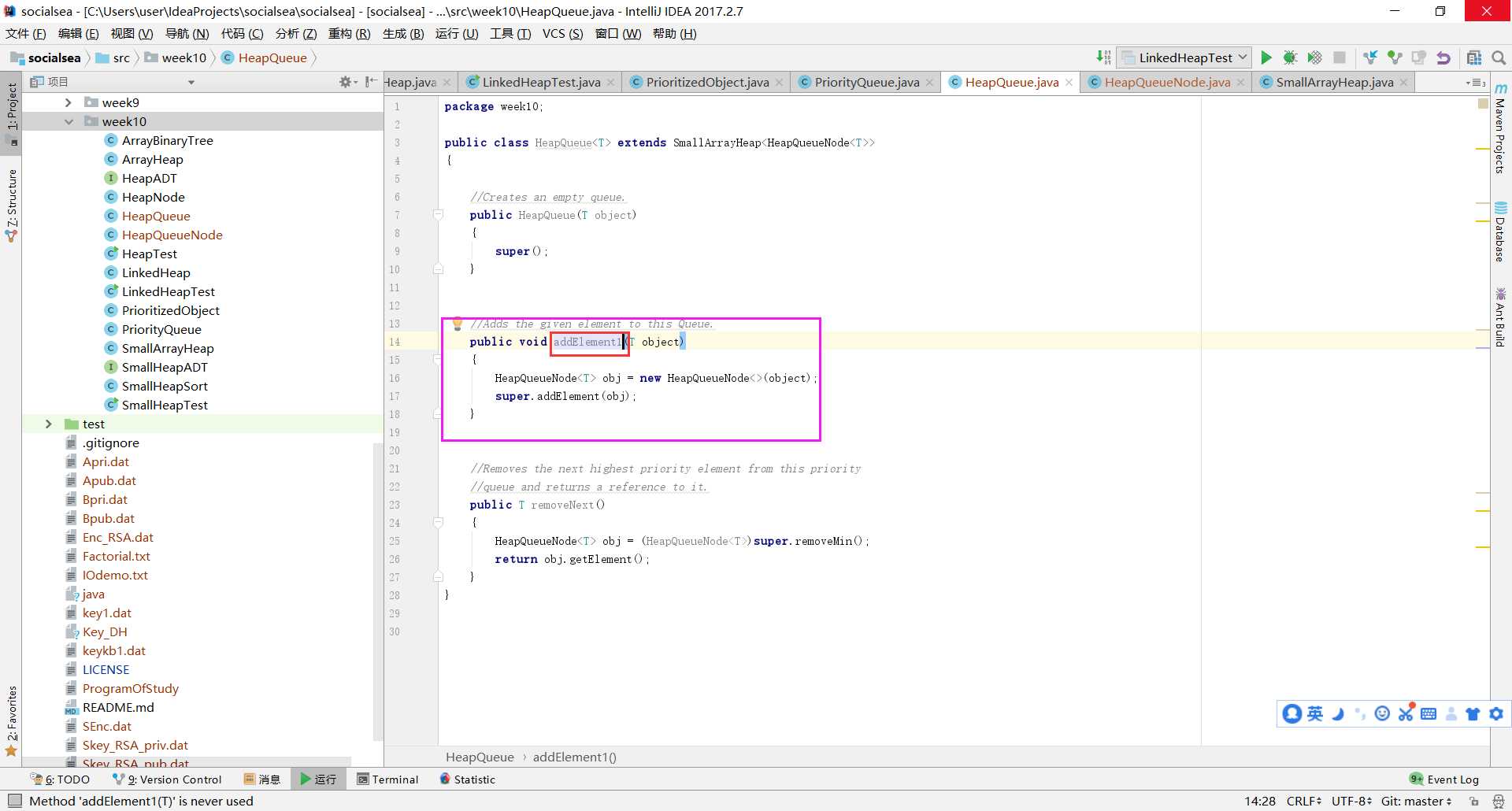Run with coverage icon in toolbar
The image size is (1512, 811).
pyautogui.click(x=1314, y=57)
